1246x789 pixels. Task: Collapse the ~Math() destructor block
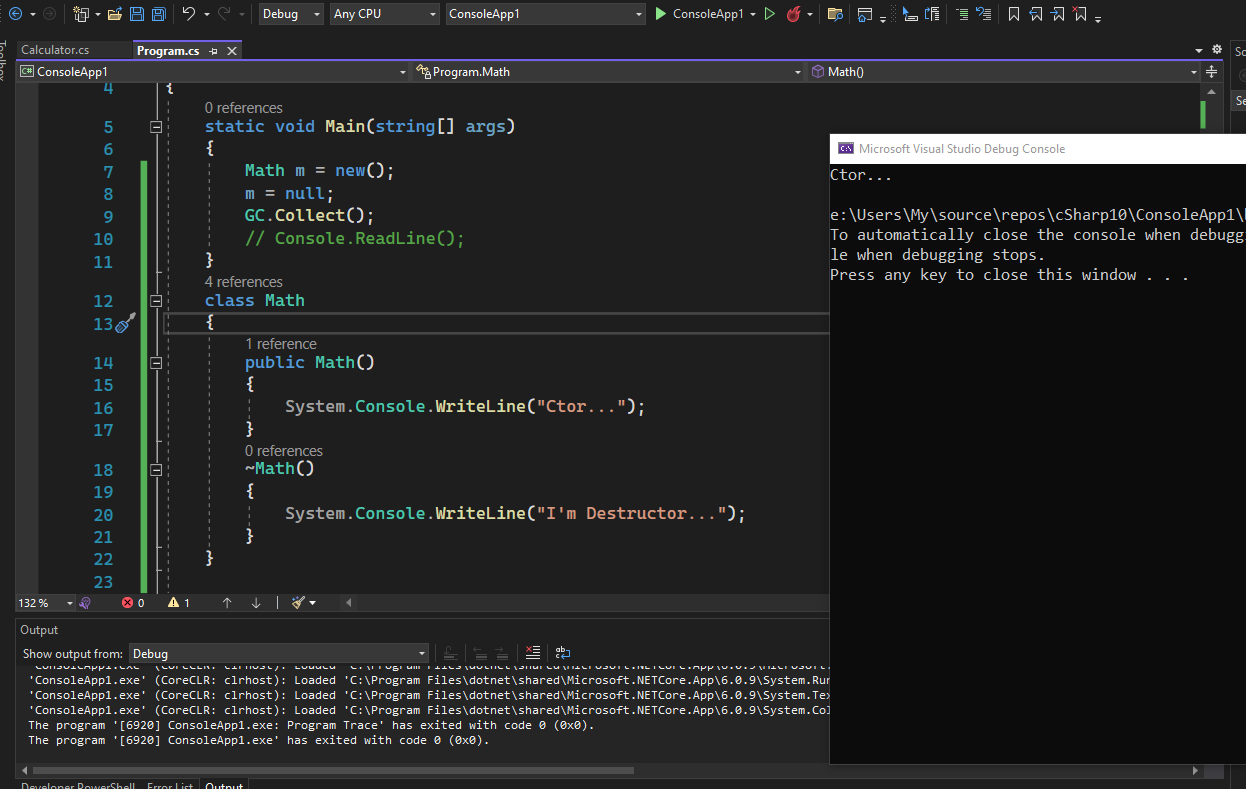156,469
